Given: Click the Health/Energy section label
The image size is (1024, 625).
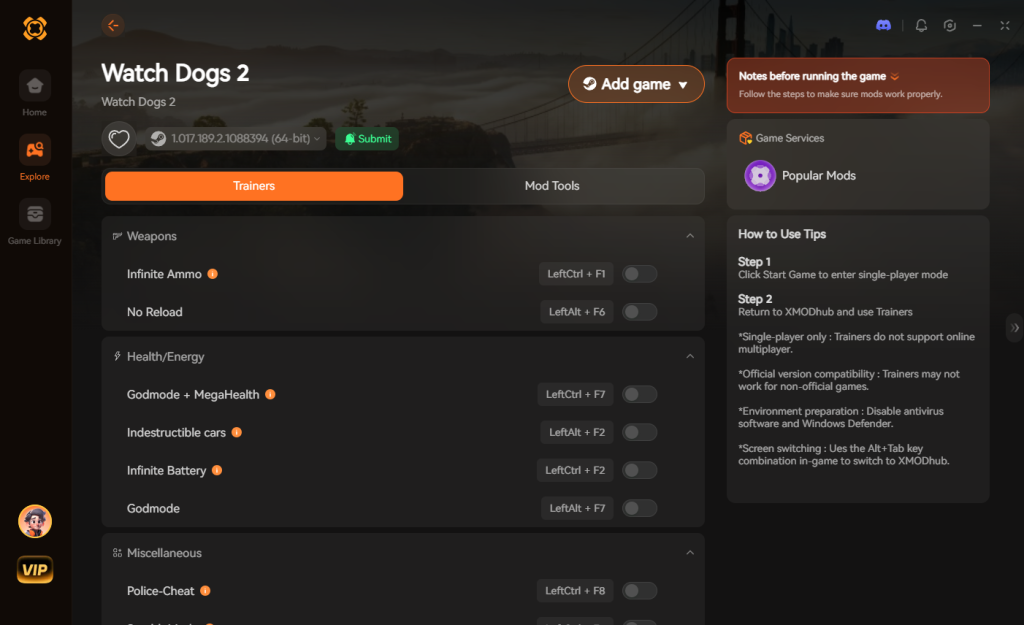Looking at the screenshot, I should (165, 357).
